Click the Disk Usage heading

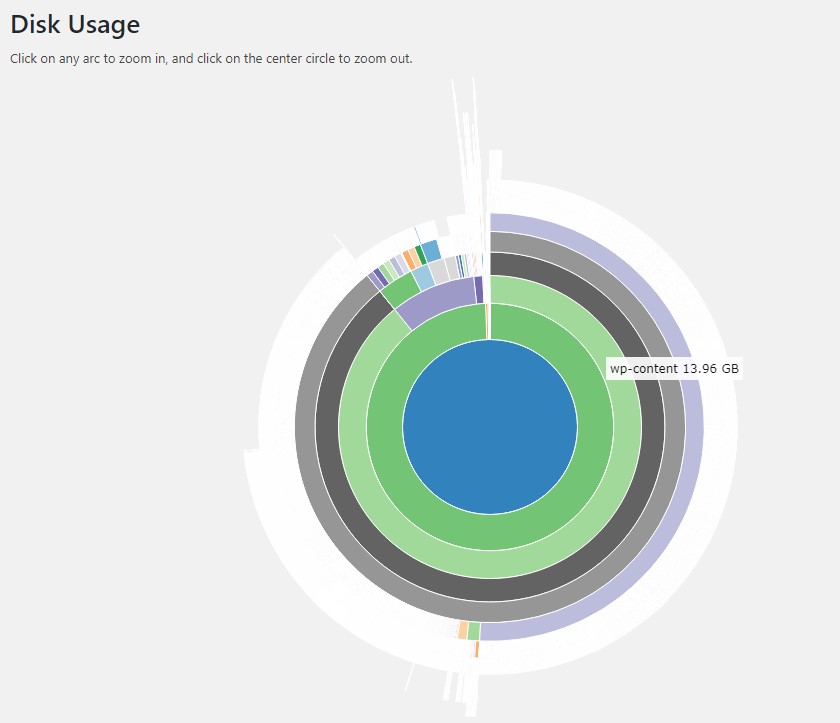[x=75, y=24]
